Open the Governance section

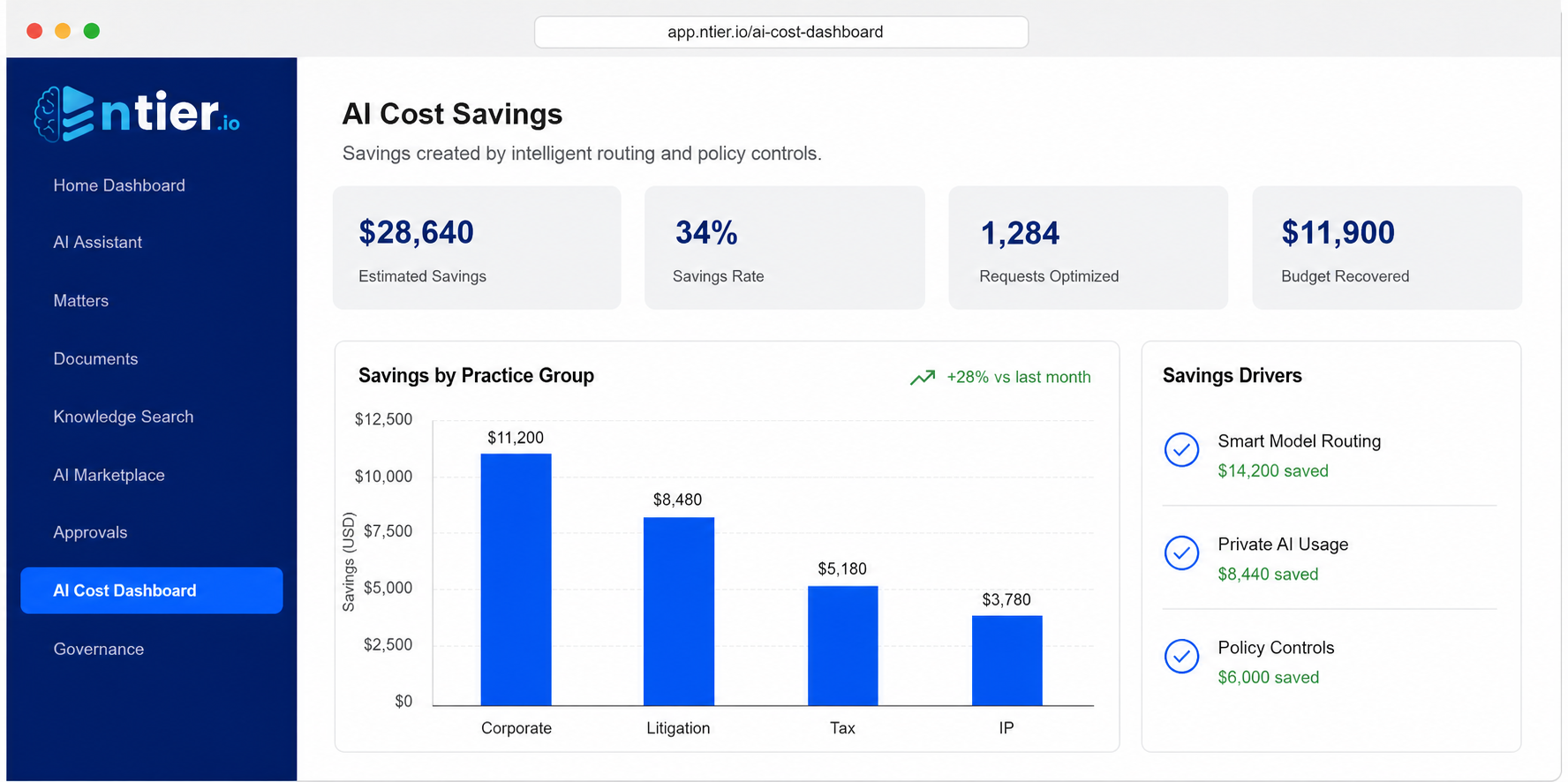pyautogui.click(x=98, y=649)
